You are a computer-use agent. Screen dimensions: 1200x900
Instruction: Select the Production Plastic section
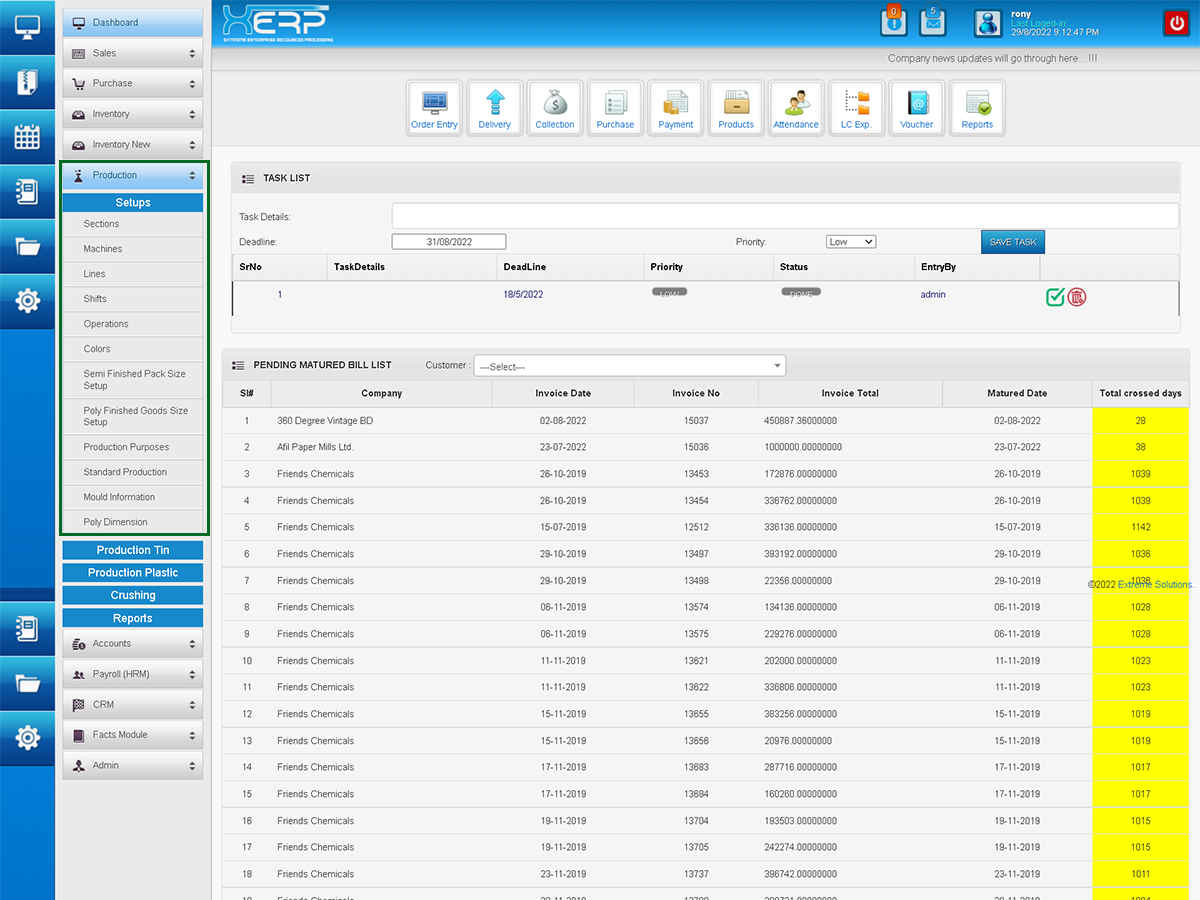pos(133,573)
